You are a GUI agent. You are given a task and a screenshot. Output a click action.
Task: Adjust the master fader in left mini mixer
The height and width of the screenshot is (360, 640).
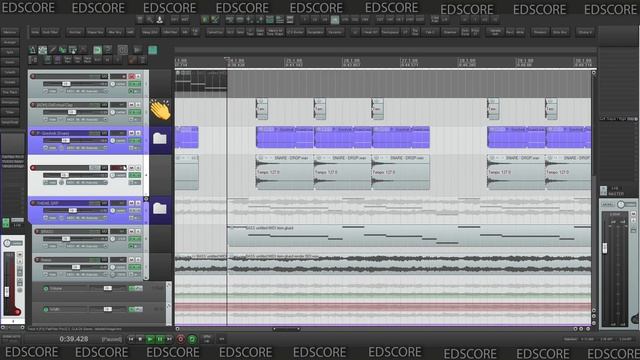pyautogui.click(x=7, y=291)
